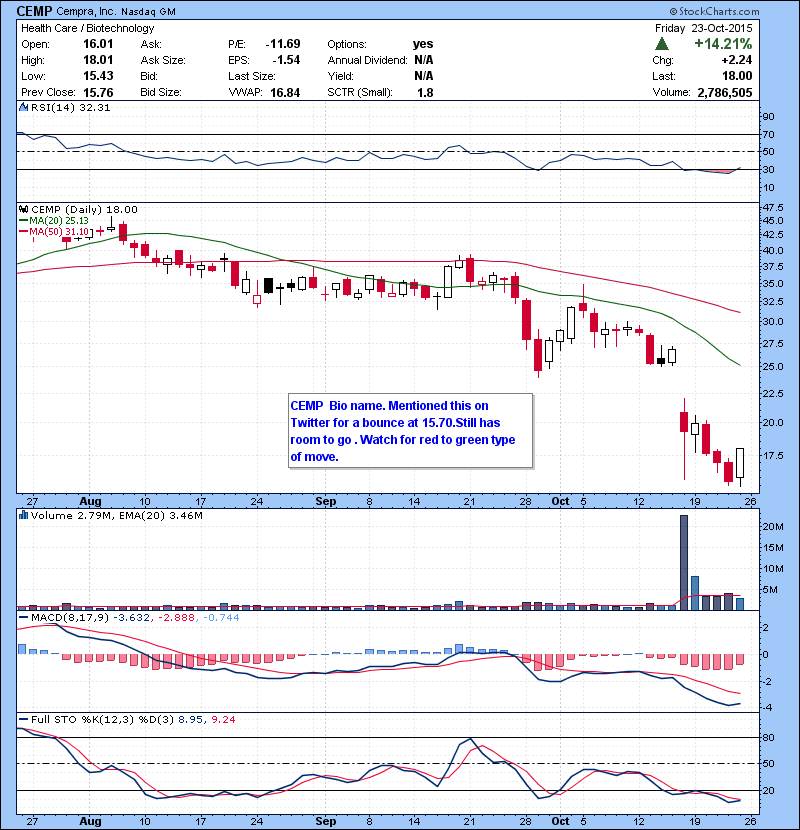Click the SCTR (Small) value 1.8
This screenshot has width=800, height=830.
(424, 93)
